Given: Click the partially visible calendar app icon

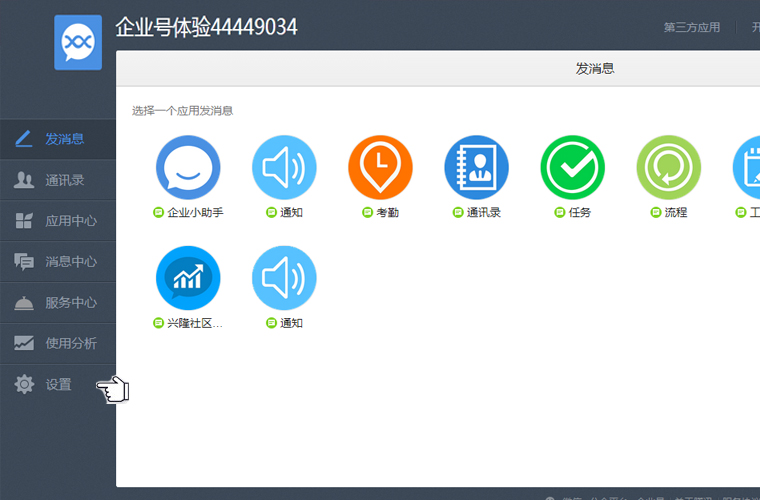Looking at the screenshot, I should pos(747,167).
